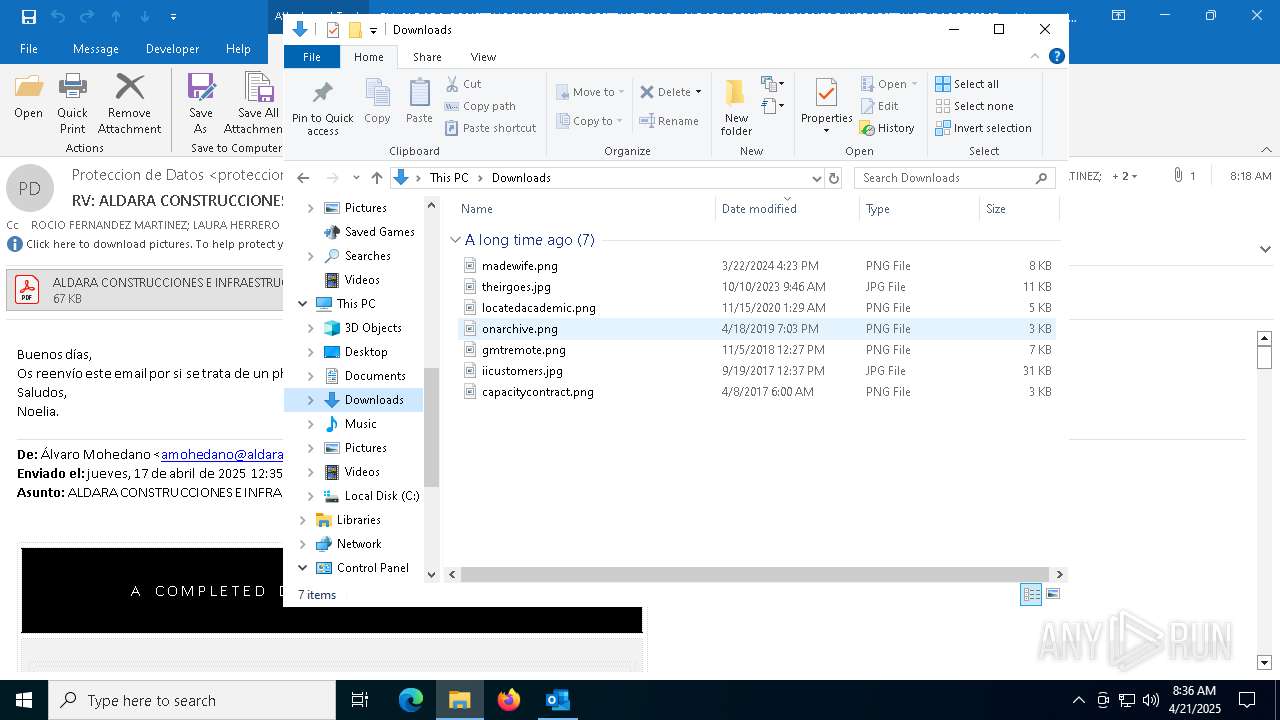1280x720 pixels.
Task: Click the Paste icon in Explorer ribbon
Action: (420, 93)
